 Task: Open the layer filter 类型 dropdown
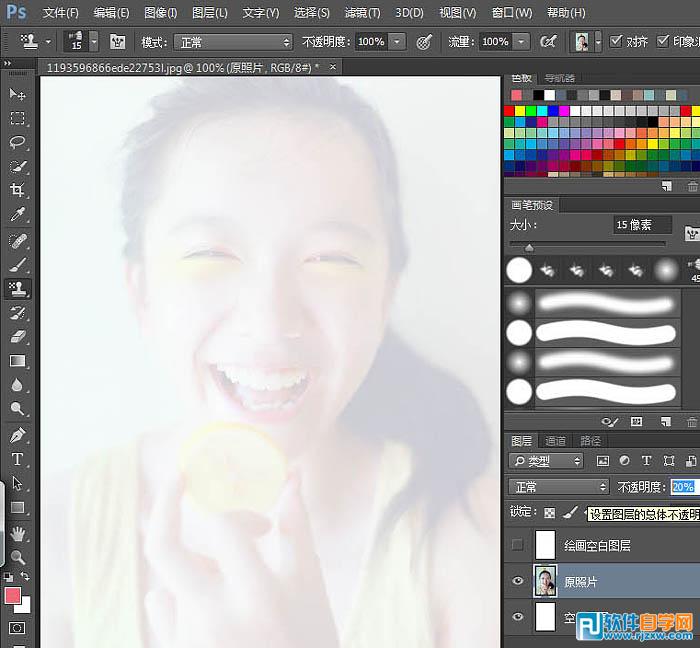(x=546, y=461)
